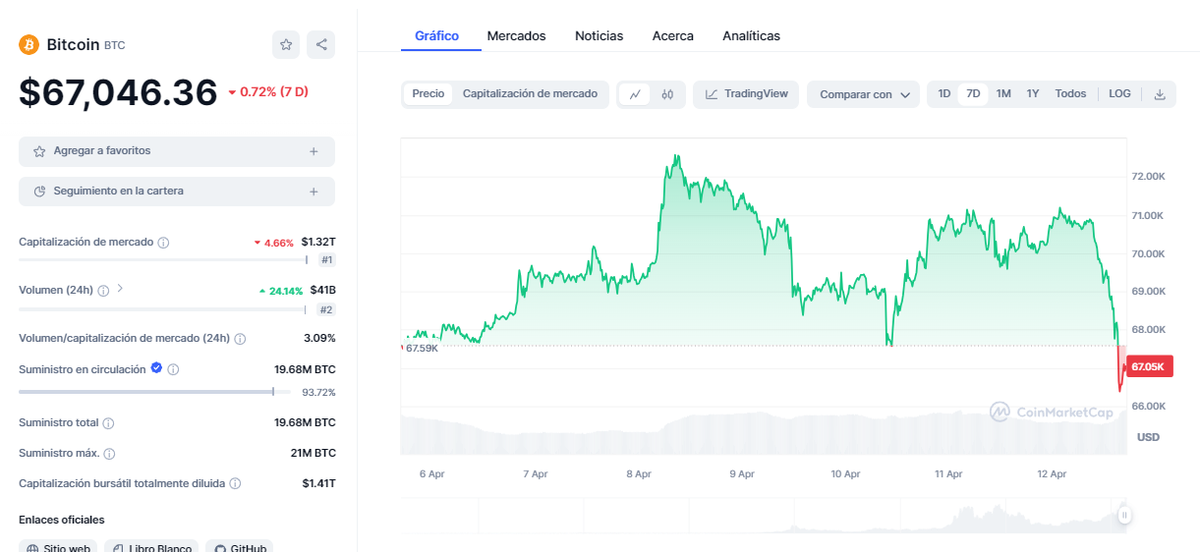Viewport: 1200px width, 552px height.
Task: Select the 1M time range
Action: point(1003,94)
